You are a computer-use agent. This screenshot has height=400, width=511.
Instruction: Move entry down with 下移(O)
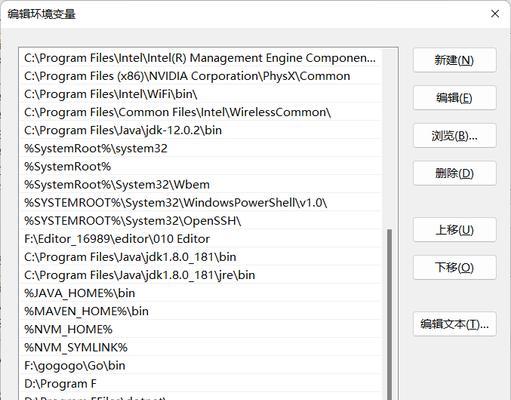coord(455,267)
